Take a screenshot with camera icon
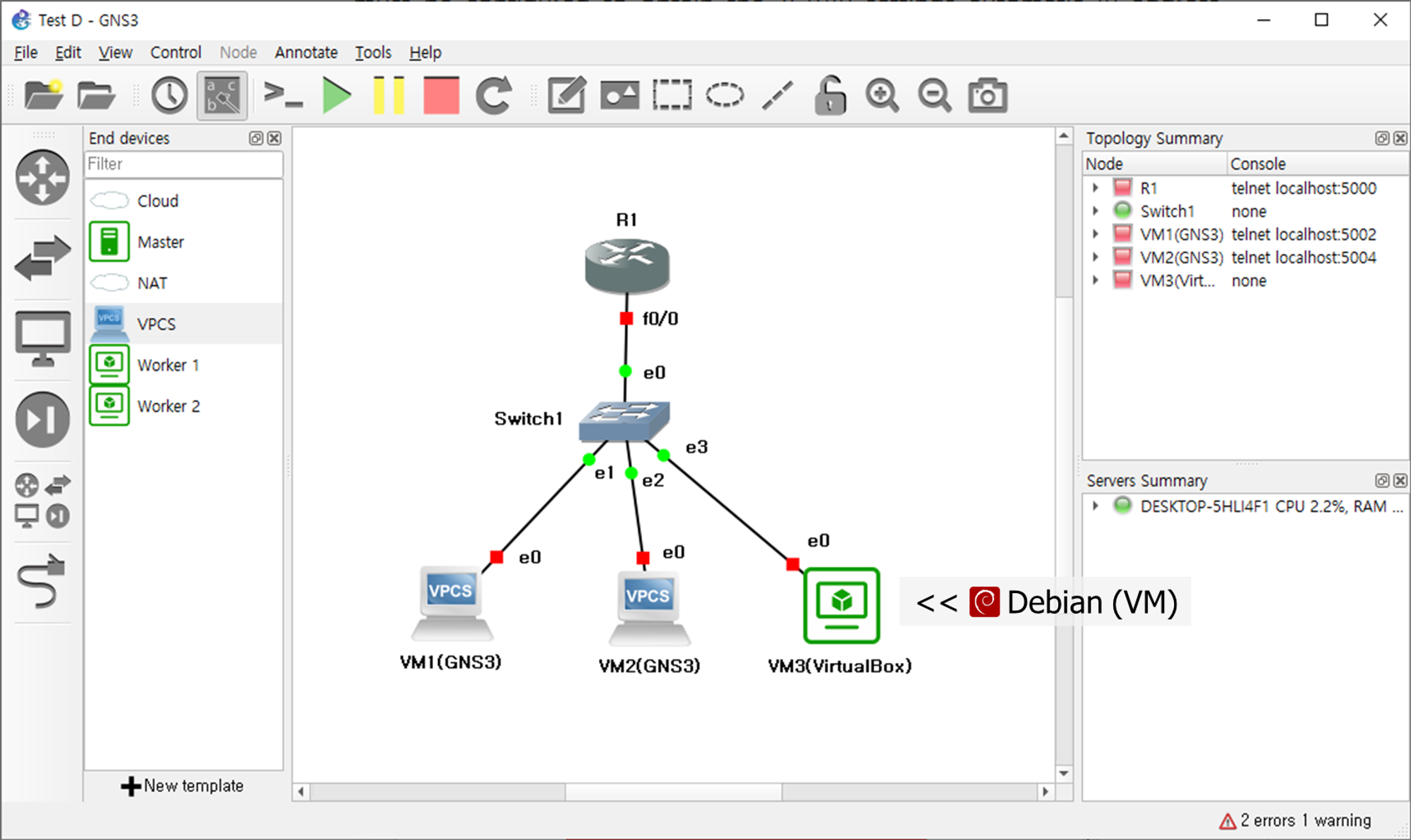1411x840 pixels. pyautogui.click(x=988, y=95)
